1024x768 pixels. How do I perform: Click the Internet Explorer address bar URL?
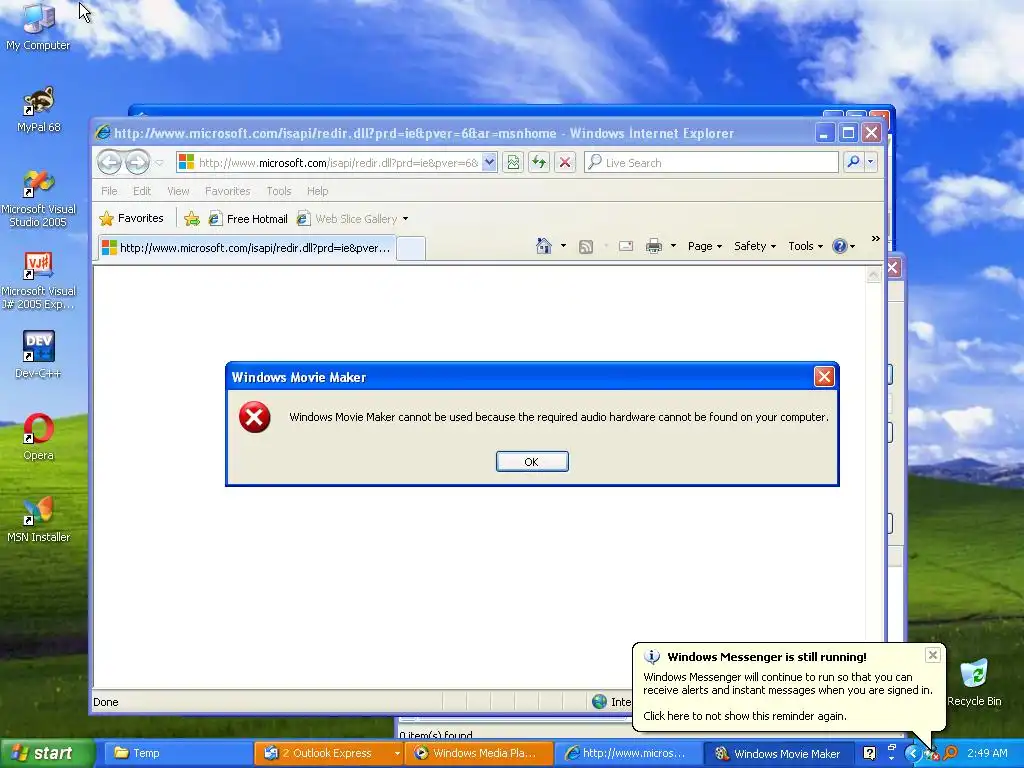[338, 163]
